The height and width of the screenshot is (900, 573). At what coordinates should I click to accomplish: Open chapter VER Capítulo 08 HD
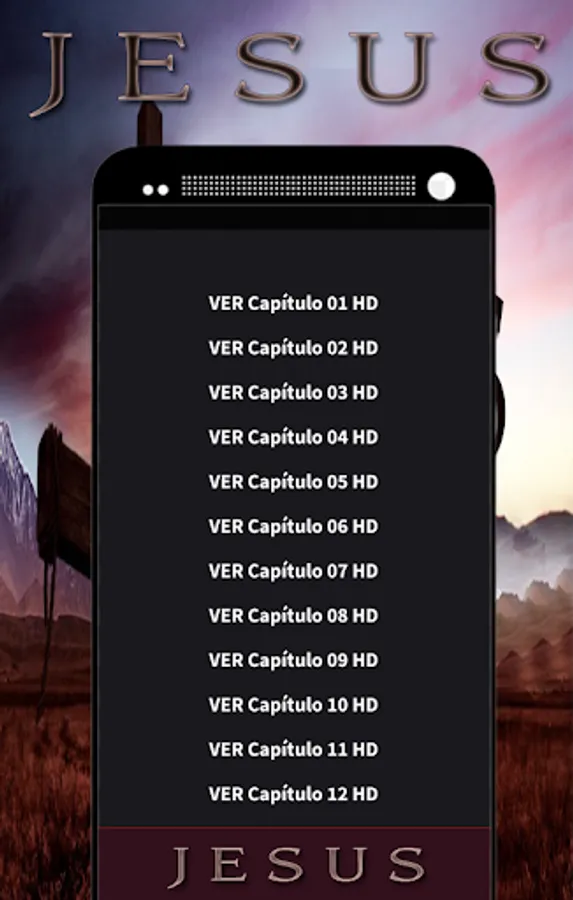click(x=293, y=616)
